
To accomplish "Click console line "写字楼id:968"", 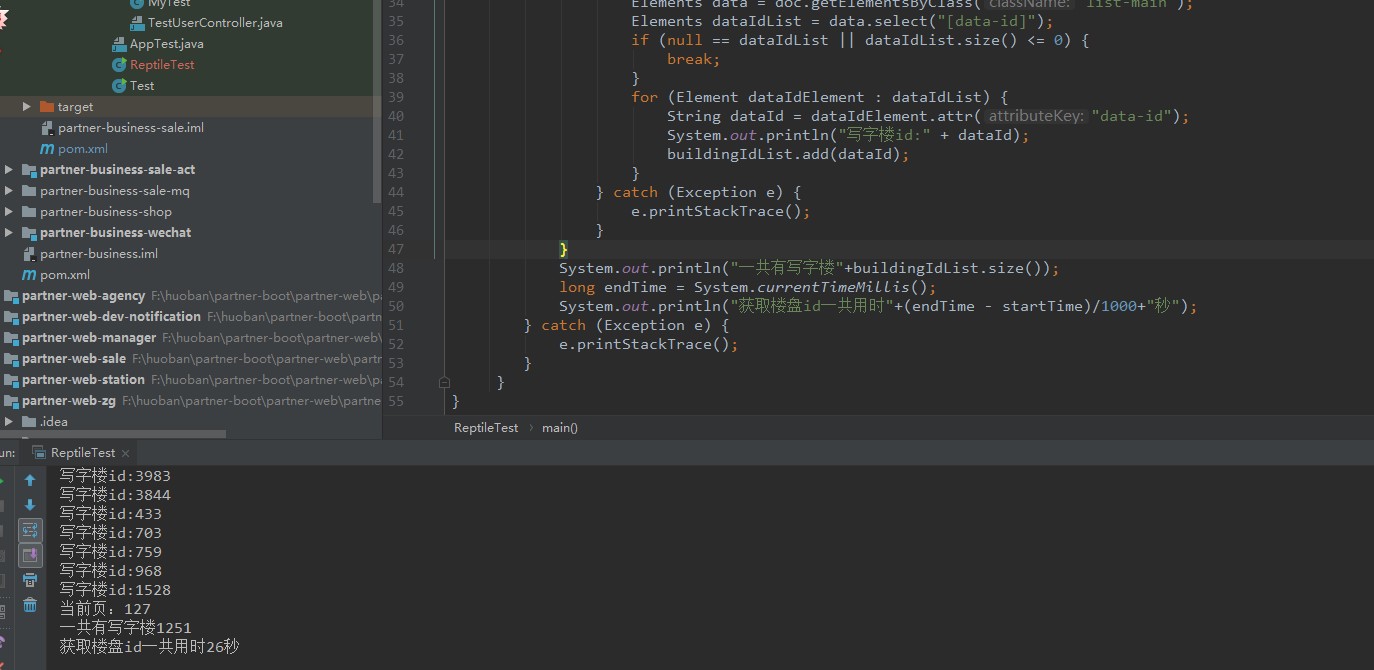I will pos(110,571).
